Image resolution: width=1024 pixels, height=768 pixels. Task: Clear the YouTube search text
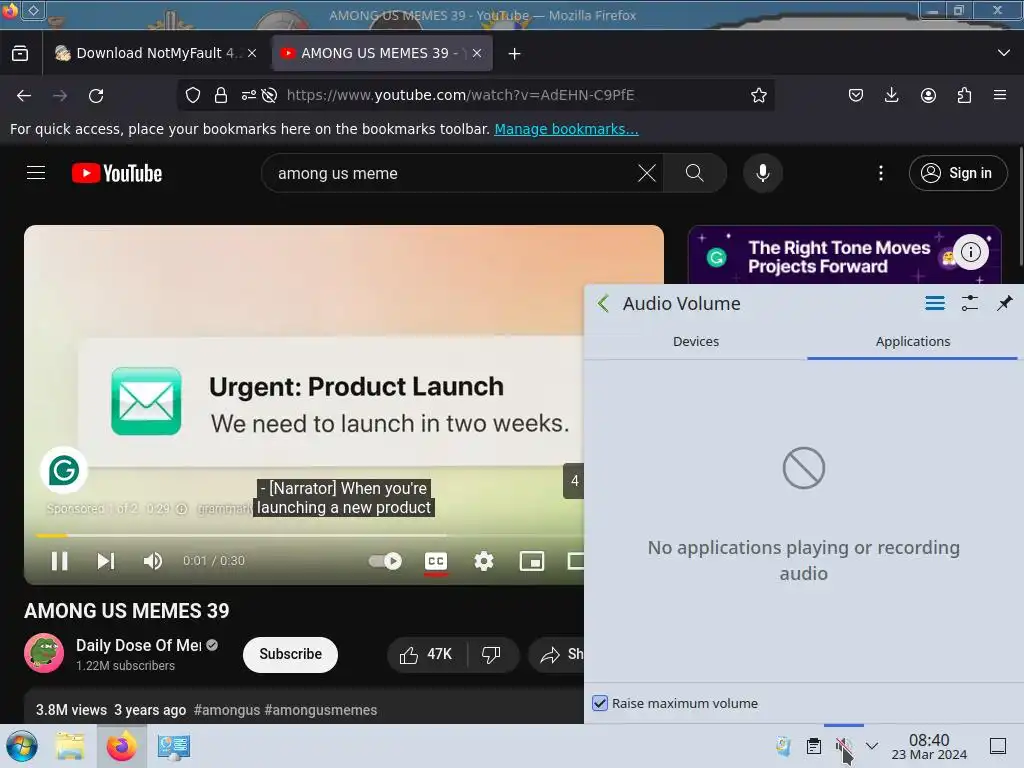[x=647, y=173]
